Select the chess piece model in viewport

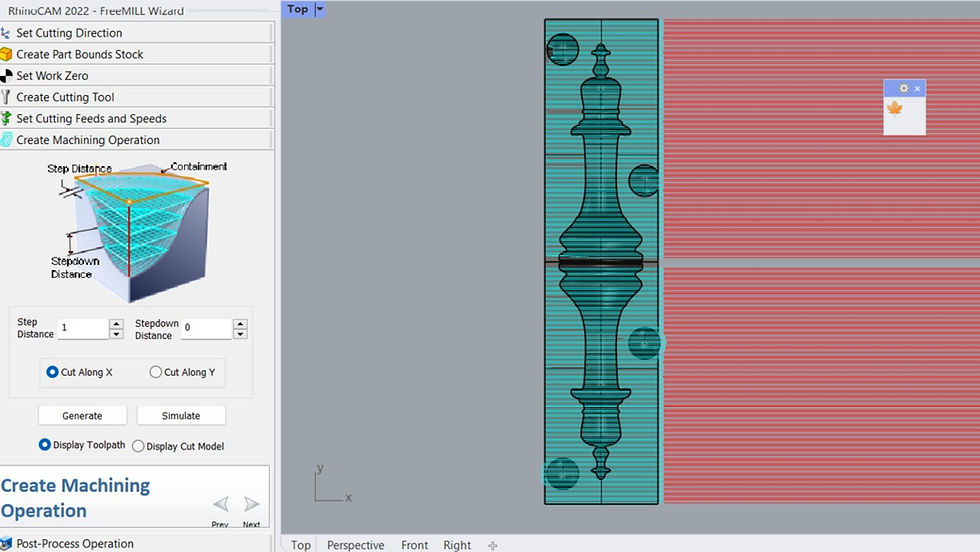tap(601, 261)
